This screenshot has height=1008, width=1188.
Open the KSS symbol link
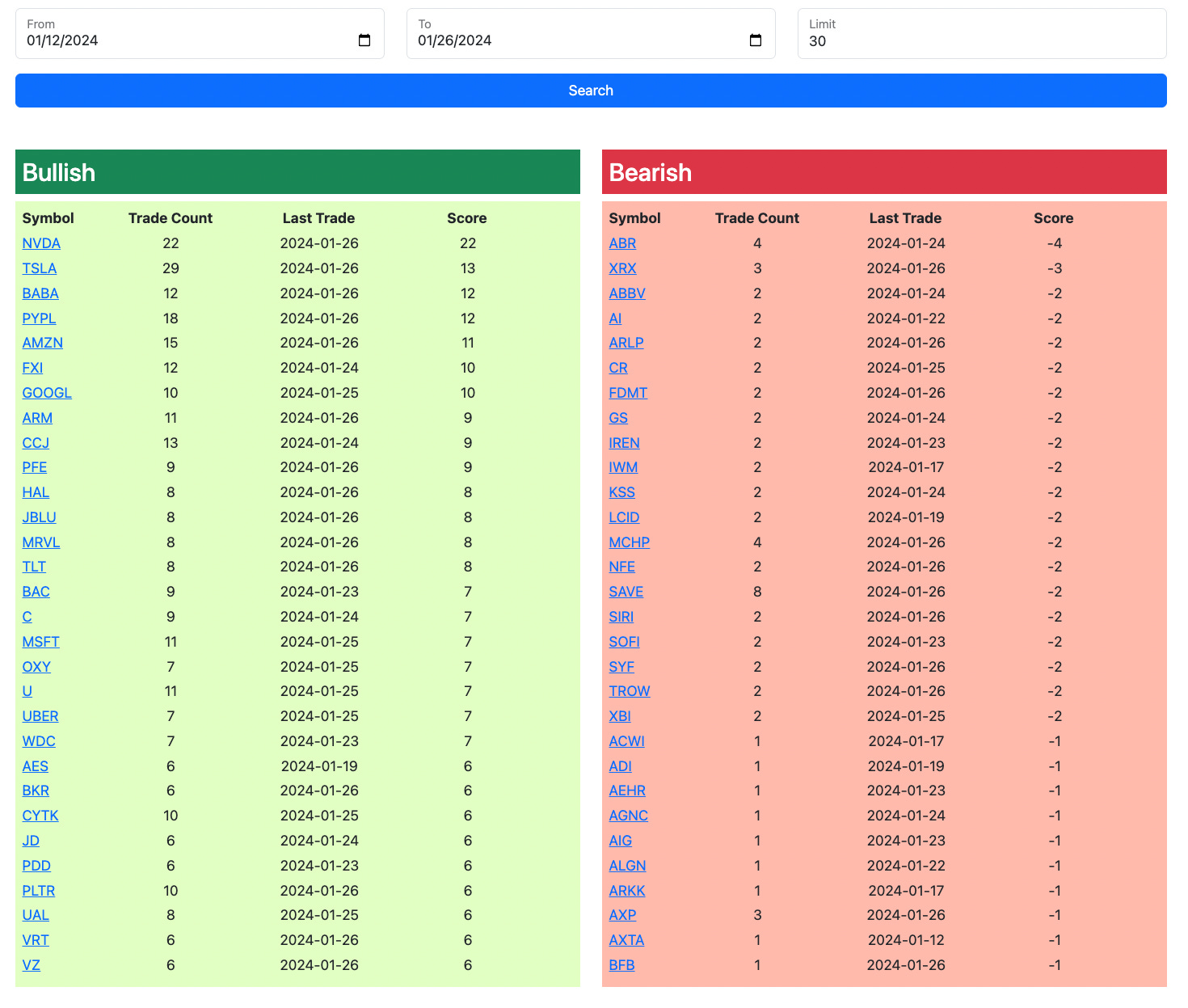pos(621,492)
